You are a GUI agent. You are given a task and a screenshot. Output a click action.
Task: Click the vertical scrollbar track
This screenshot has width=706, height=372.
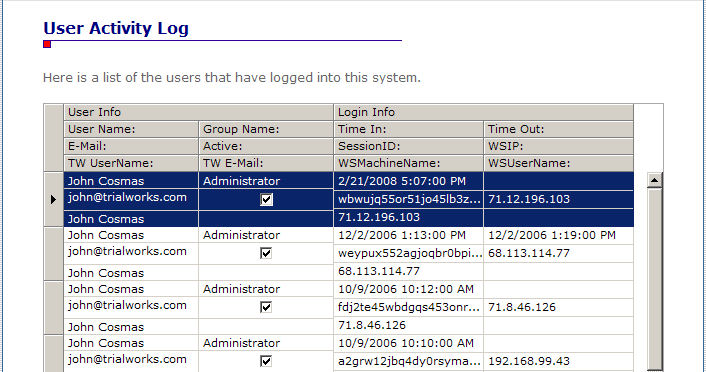tap(654, 279)
